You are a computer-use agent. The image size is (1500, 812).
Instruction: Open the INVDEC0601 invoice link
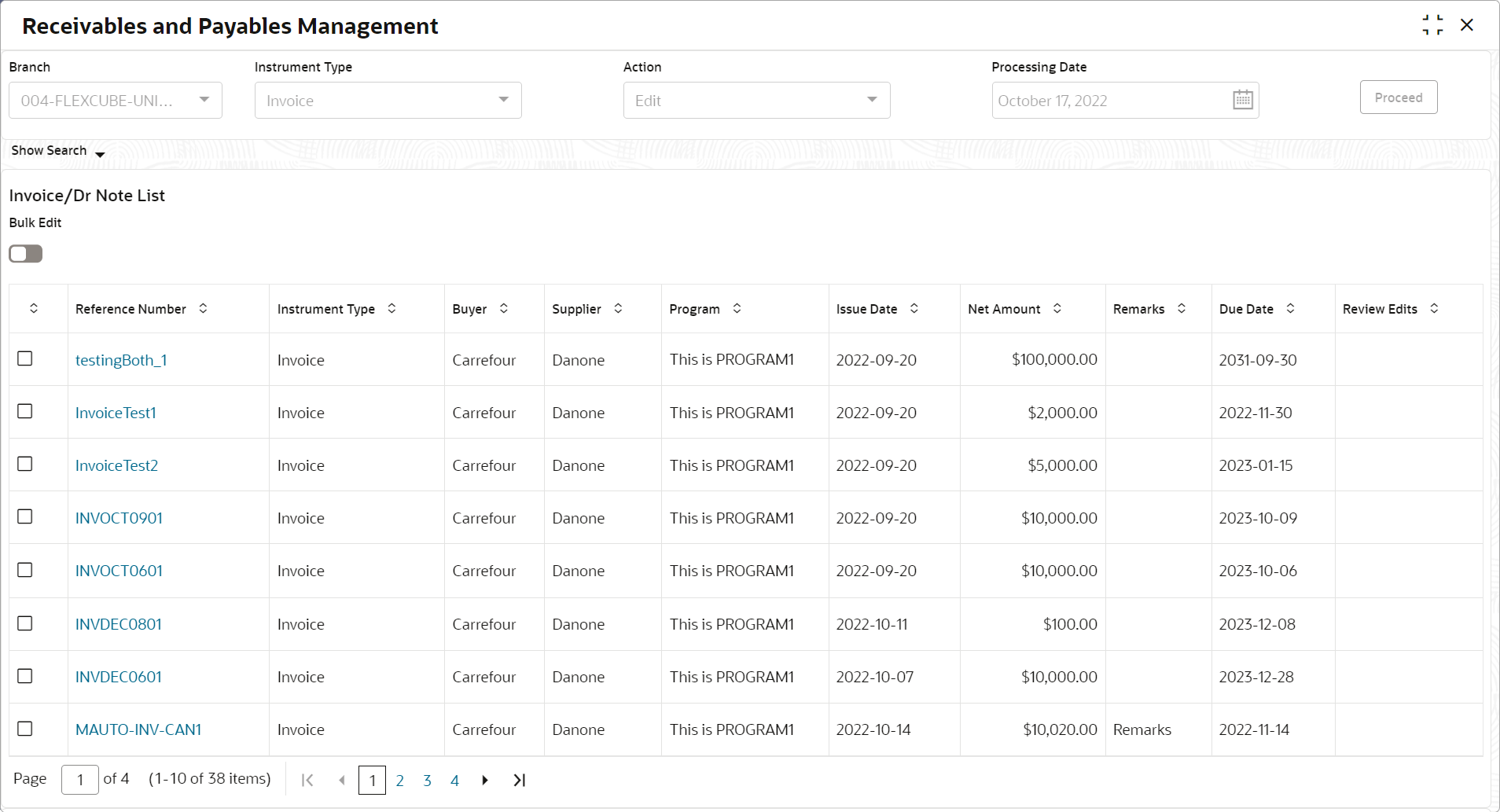click(119, 677)
